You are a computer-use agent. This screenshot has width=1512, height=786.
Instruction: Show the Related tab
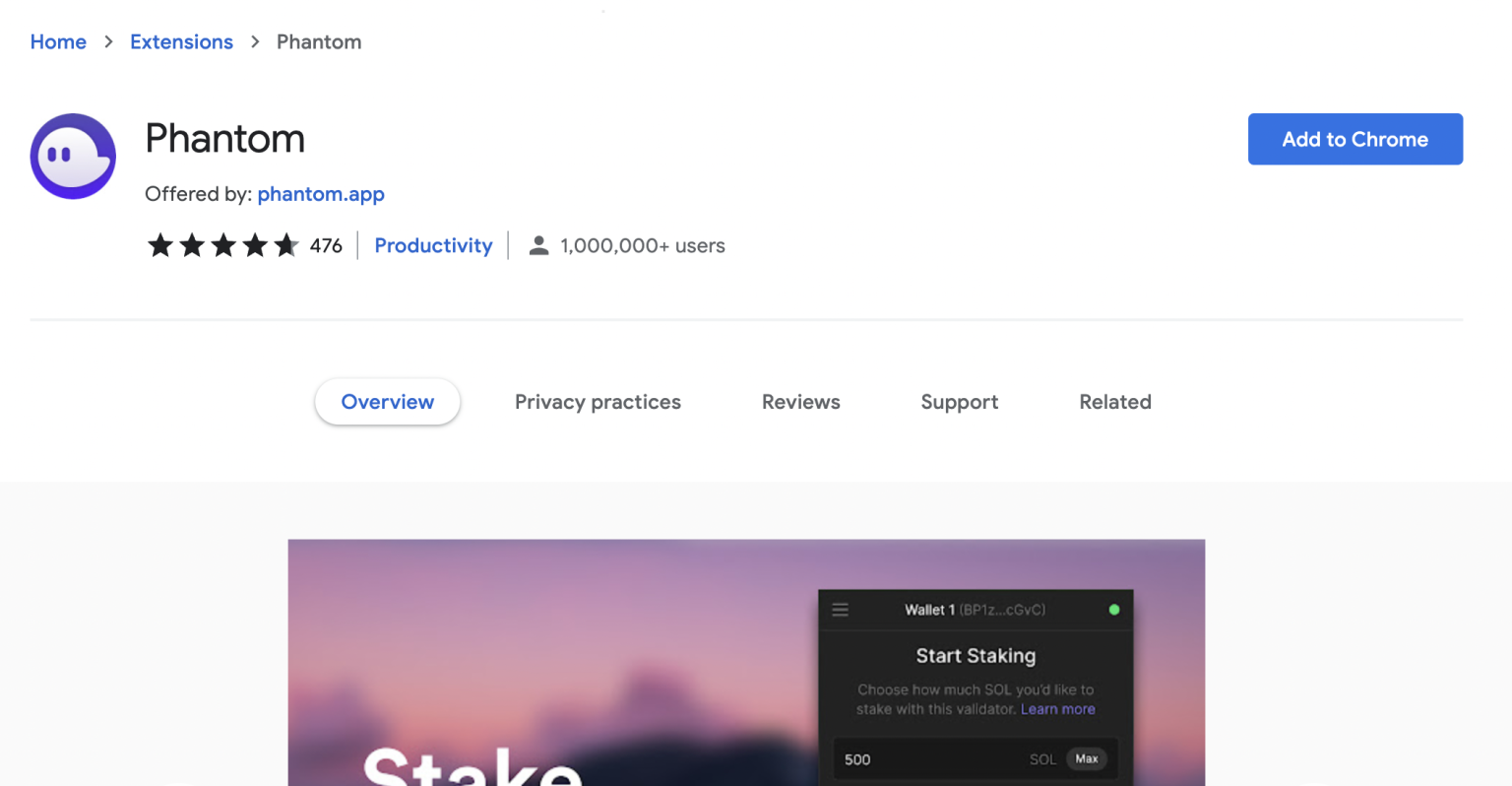click(x=1114, y=402)
